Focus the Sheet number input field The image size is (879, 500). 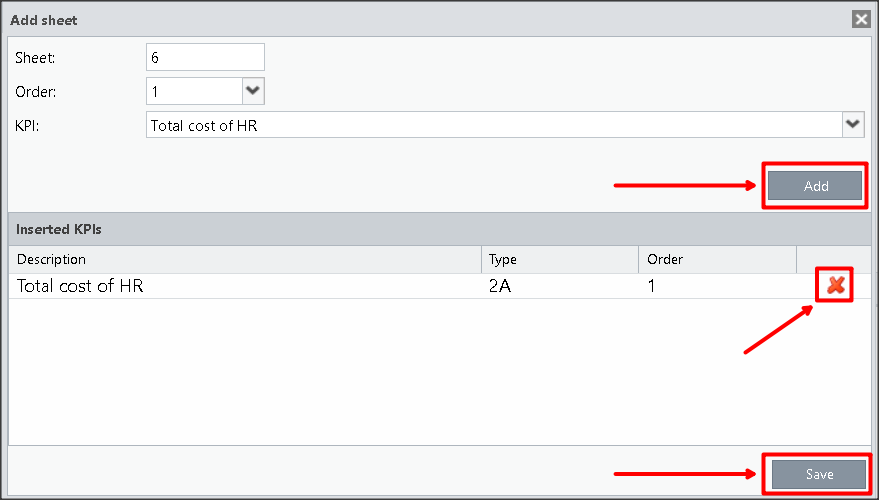pyautogui.click(x=205, y=58)
